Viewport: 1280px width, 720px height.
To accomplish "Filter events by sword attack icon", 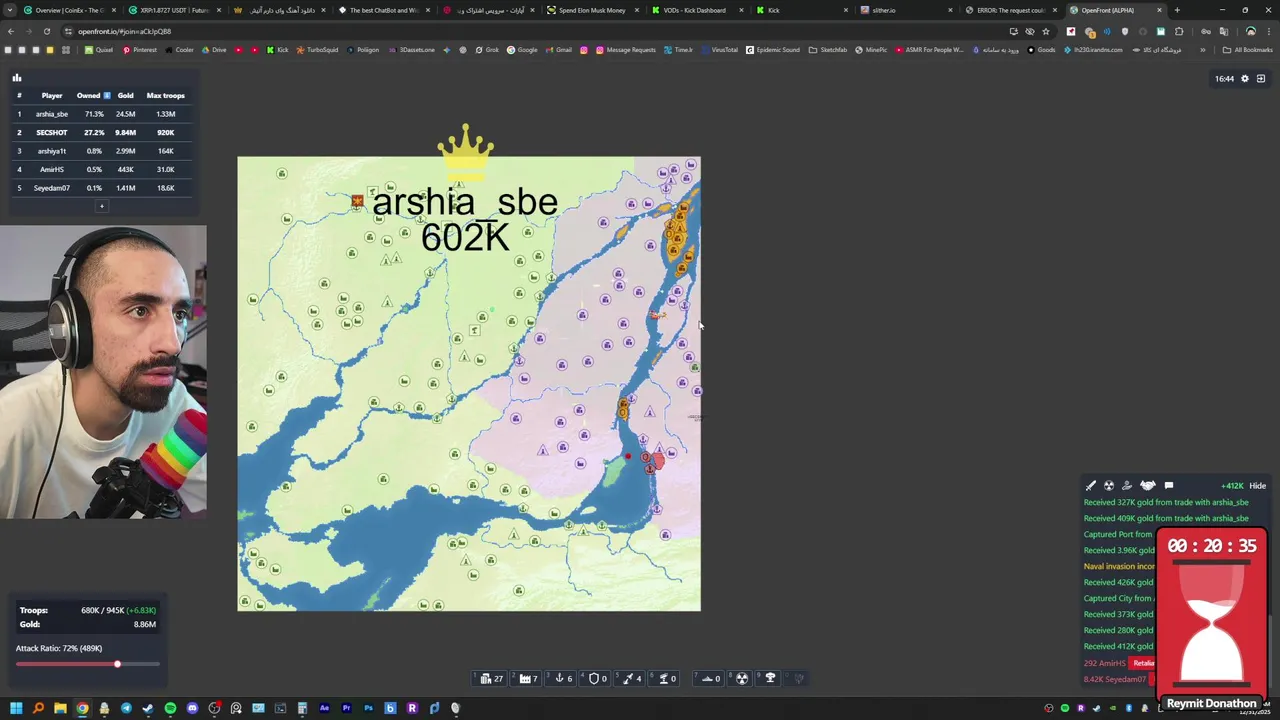I will pos(1091,485).
